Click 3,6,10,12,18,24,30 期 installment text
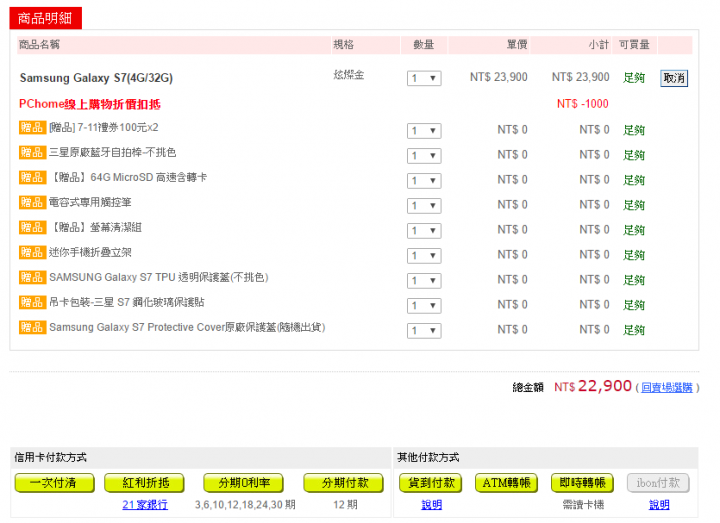 tap(245, 505)
